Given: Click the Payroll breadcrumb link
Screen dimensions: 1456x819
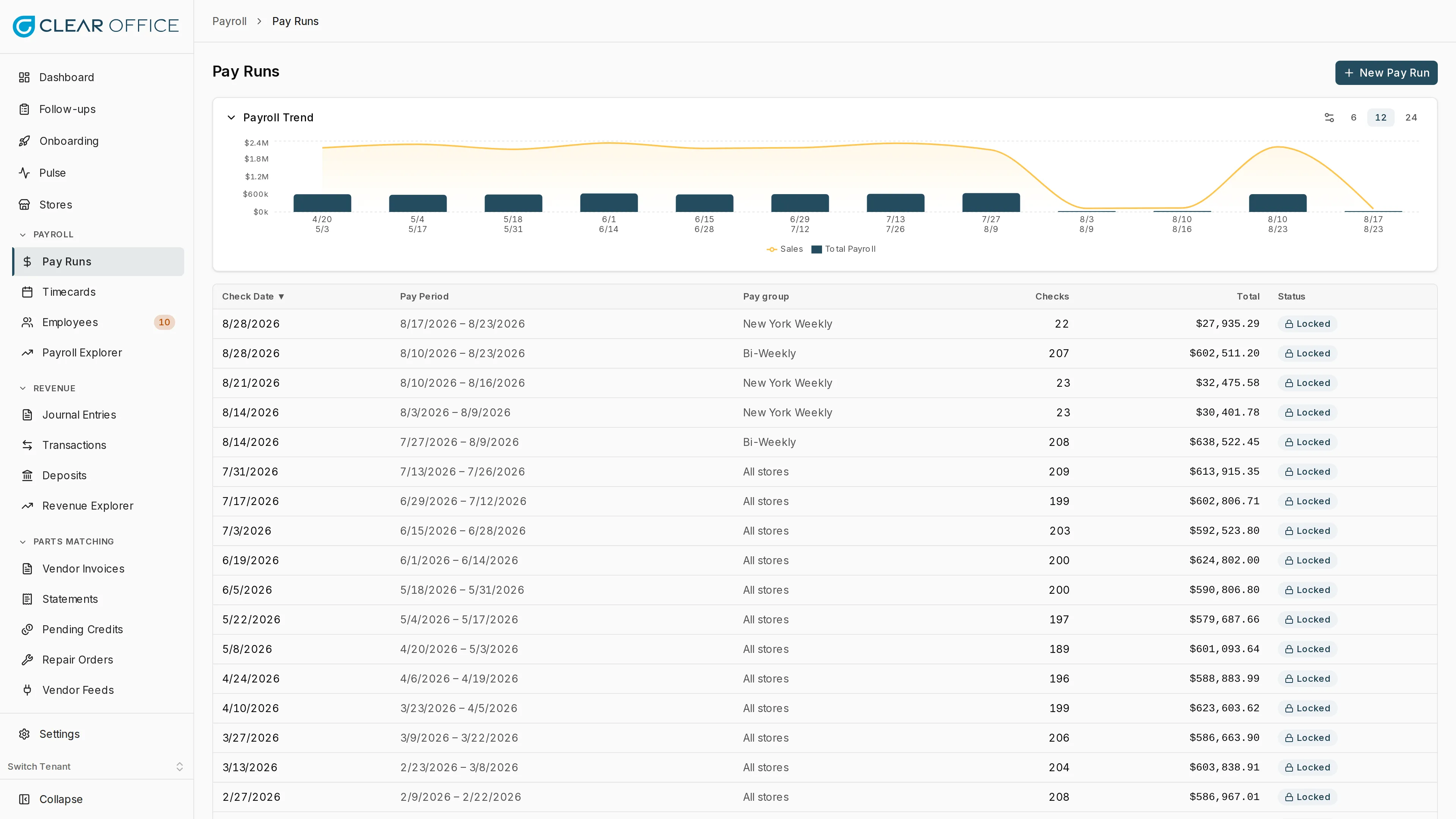Looking at the screenshot, I should click(x=229, y=21).
